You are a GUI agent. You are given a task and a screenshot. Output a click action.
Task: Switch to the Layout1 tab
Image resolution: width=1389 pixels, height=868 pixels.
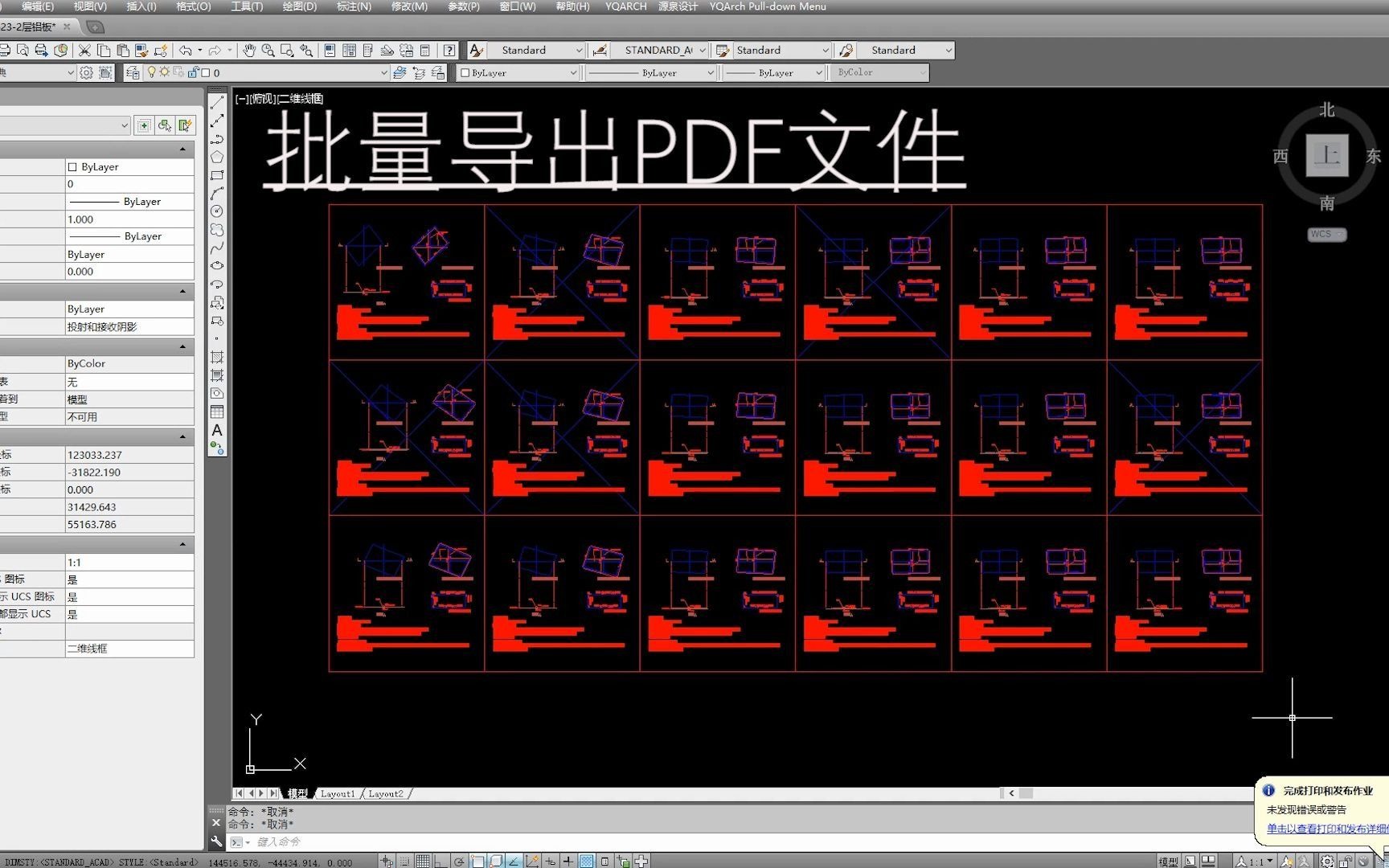[338, 793]
